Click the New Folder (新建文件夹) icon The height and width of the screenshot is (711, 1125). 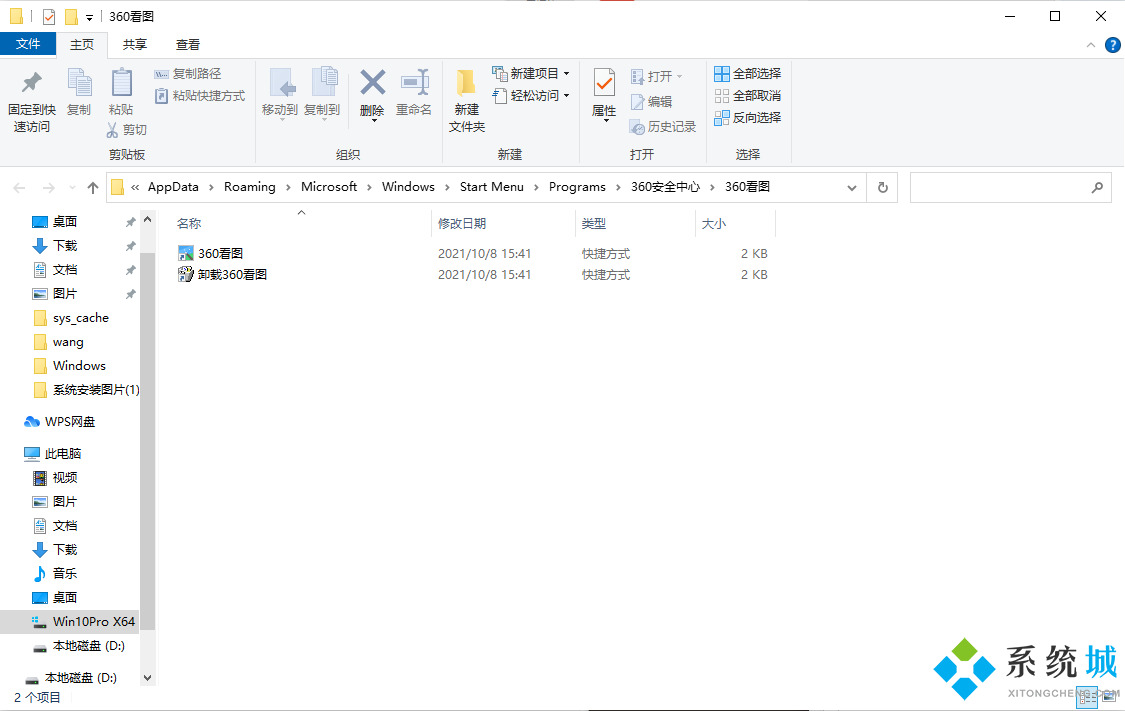[x=465, y=97]
